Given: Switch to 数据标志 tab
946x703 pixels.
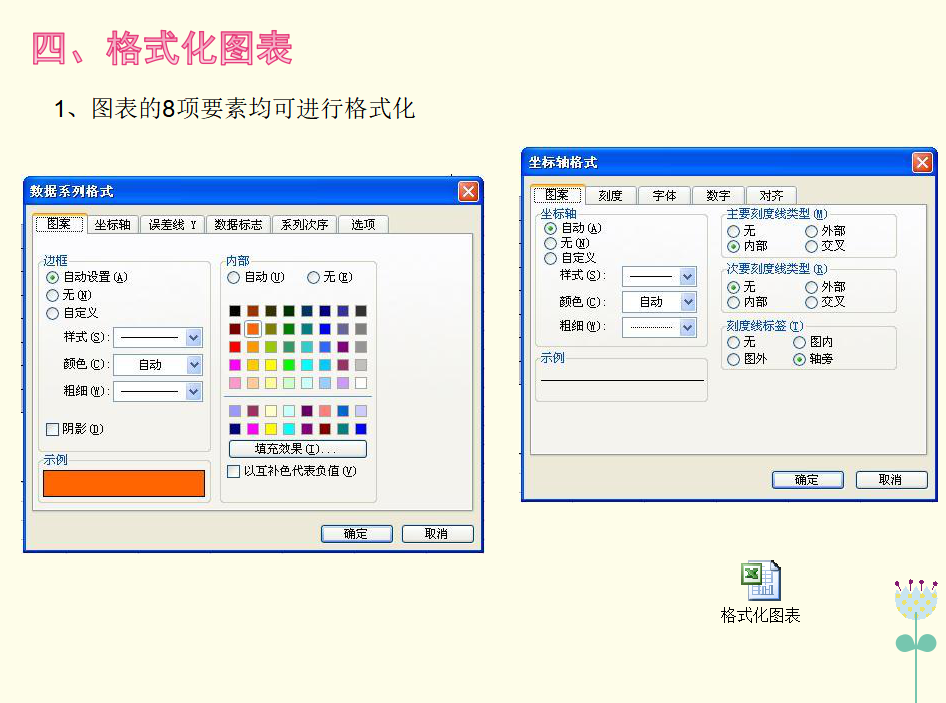Looking at the screenshot, I should pyautogui.click(x=238, y=224).
